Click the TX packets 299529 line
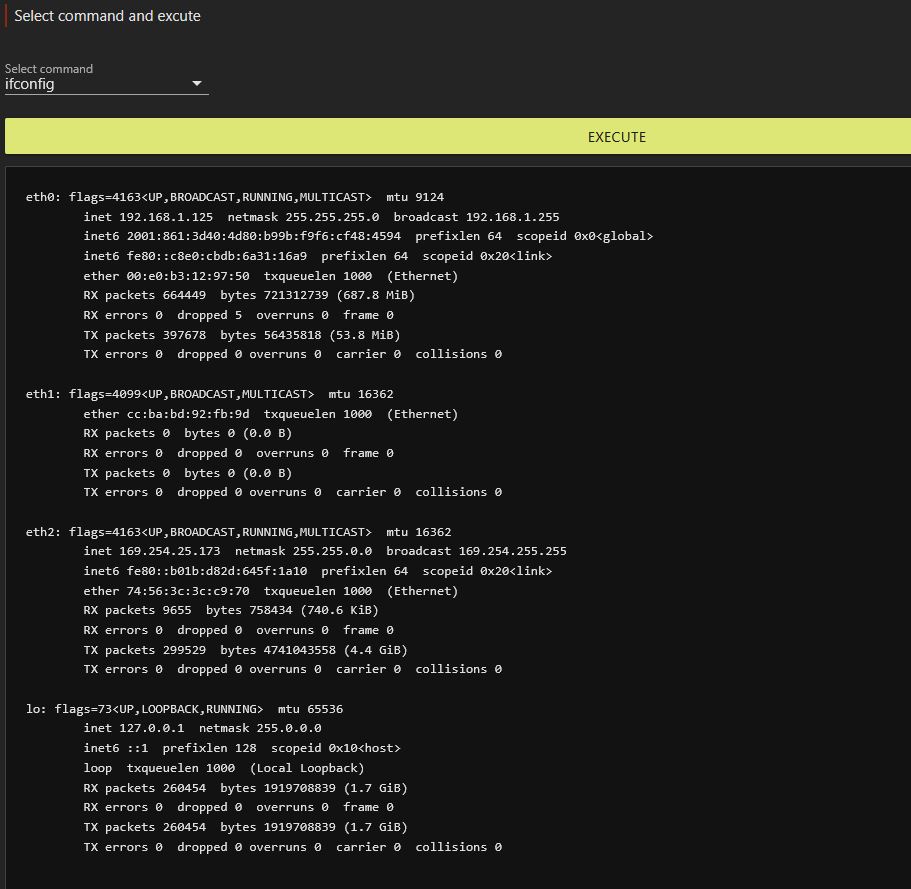 (245, 650)
